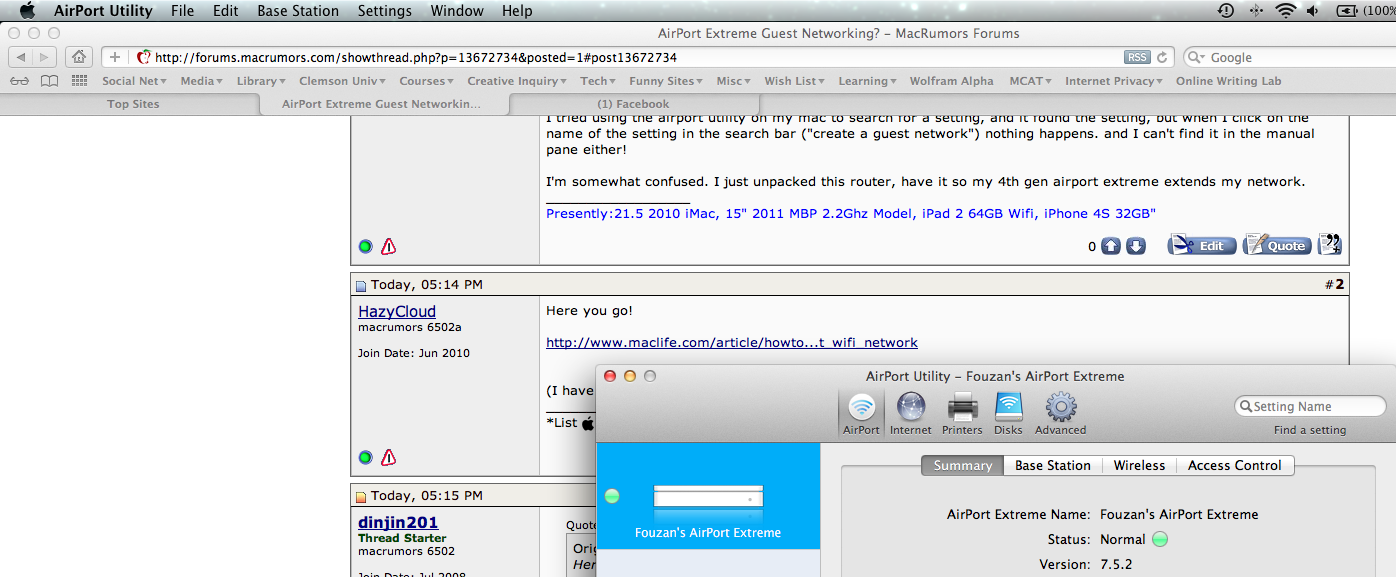
Task: Reload the page with the refresh icon
Action: coord(1162,57)
